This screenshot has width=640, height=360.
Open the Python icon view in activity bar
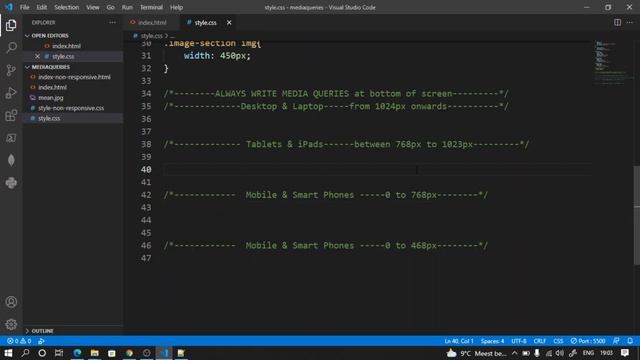(11, 183)
